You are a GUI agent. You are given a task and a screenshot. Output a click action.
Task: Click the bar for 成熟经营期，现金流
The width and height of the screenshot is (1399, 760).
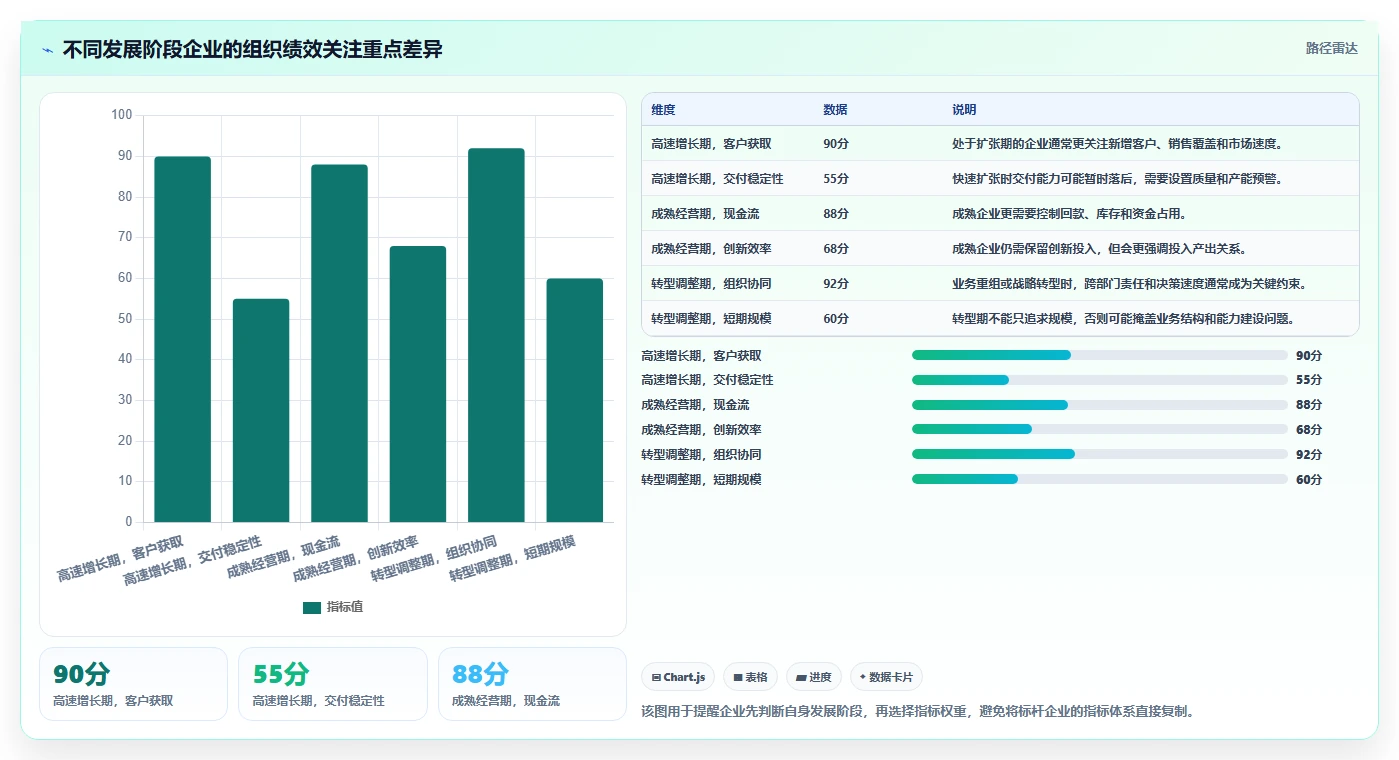point(339,343)
